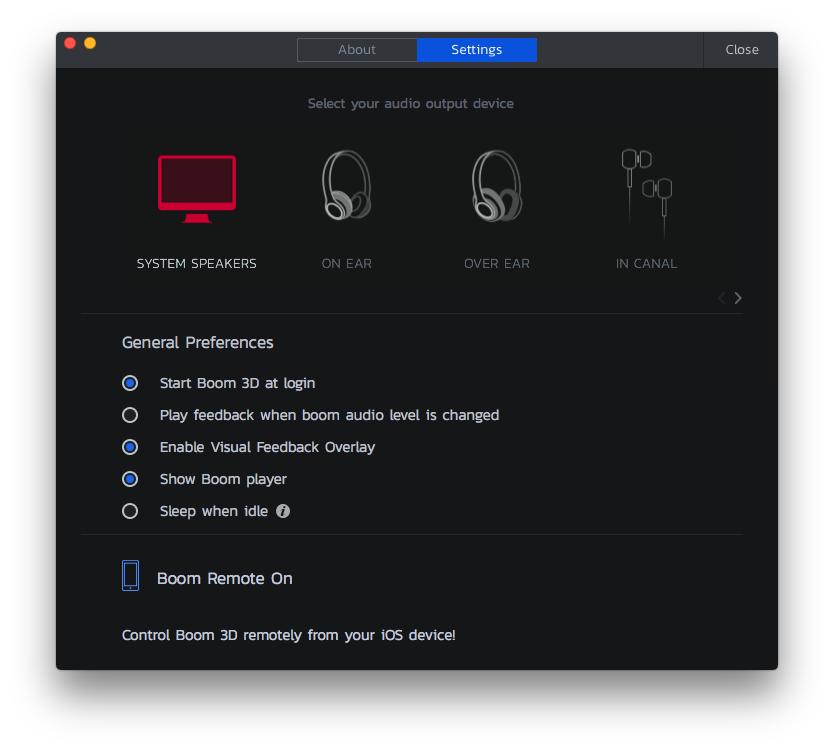Screen dimensions: 834x750
Task: Switch to the Settings tab
Action: click(477, 49)
